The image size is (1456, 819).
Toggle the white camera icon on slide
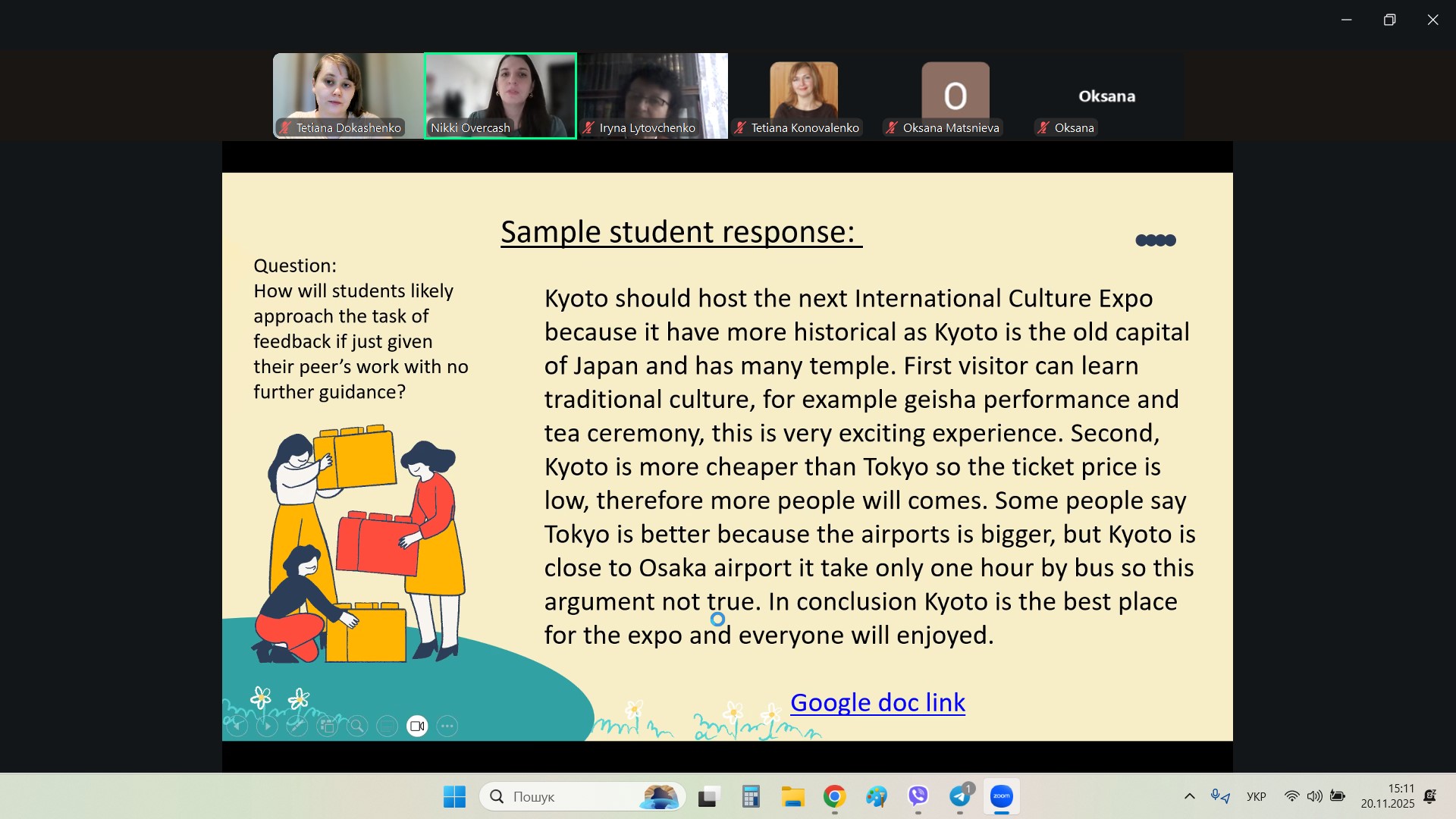click(417, 726)
